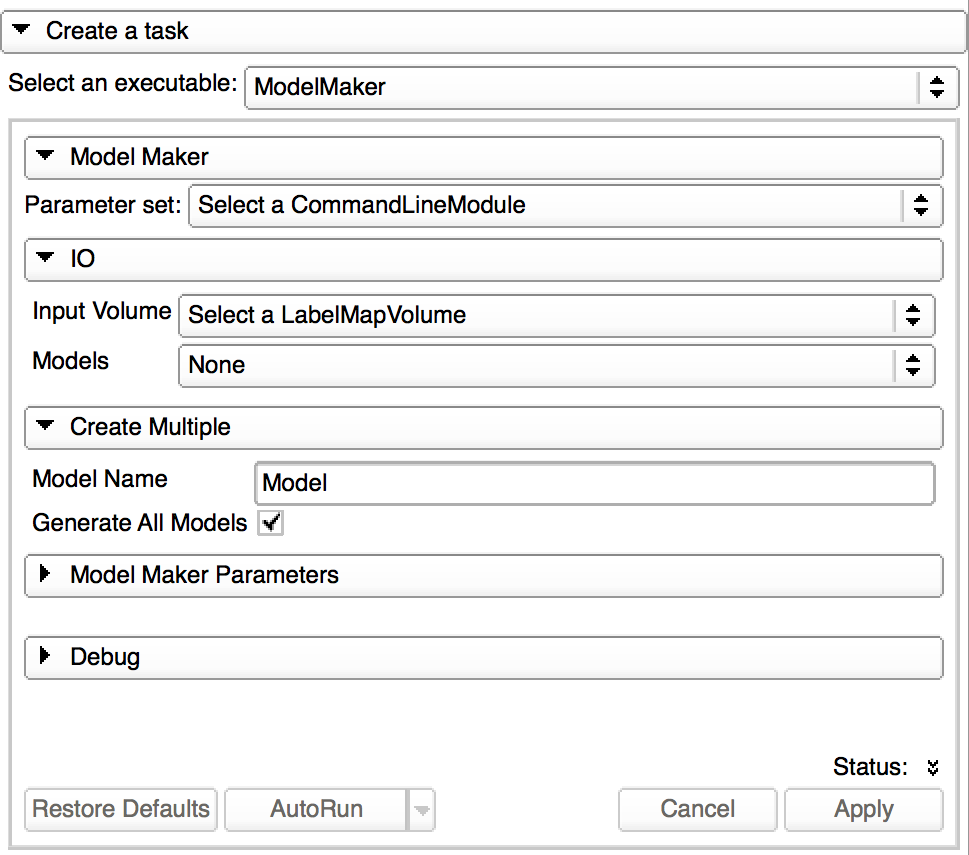This screenshot has width=969, height=855.
Task: Uncheck the Generate All Models checkbox
Action: tap(270, 523)
